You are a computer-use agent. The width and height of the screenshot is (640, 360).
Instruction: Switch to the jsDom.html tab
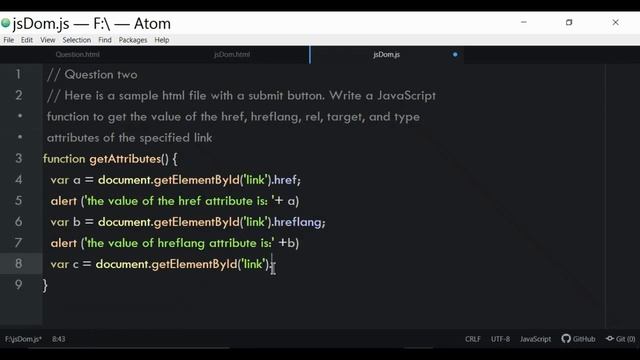(x=232, y=55)
